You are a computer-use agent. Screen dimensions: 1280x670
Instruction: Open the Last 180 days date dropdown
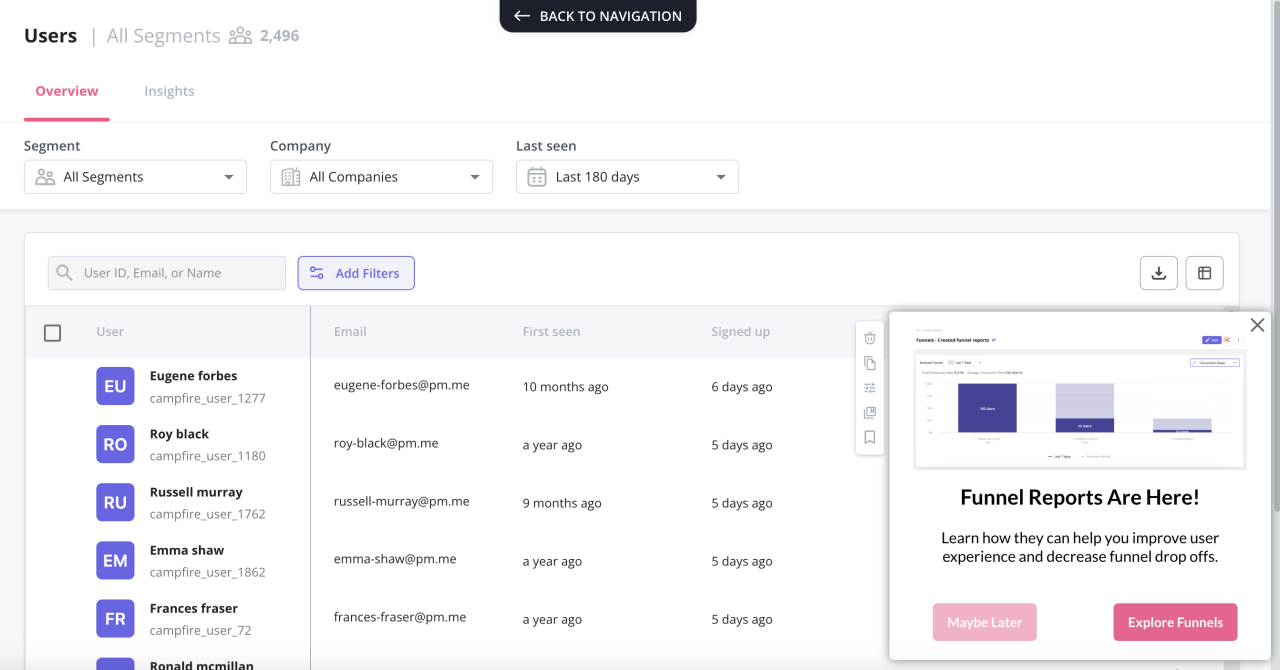tap(627, 176)
